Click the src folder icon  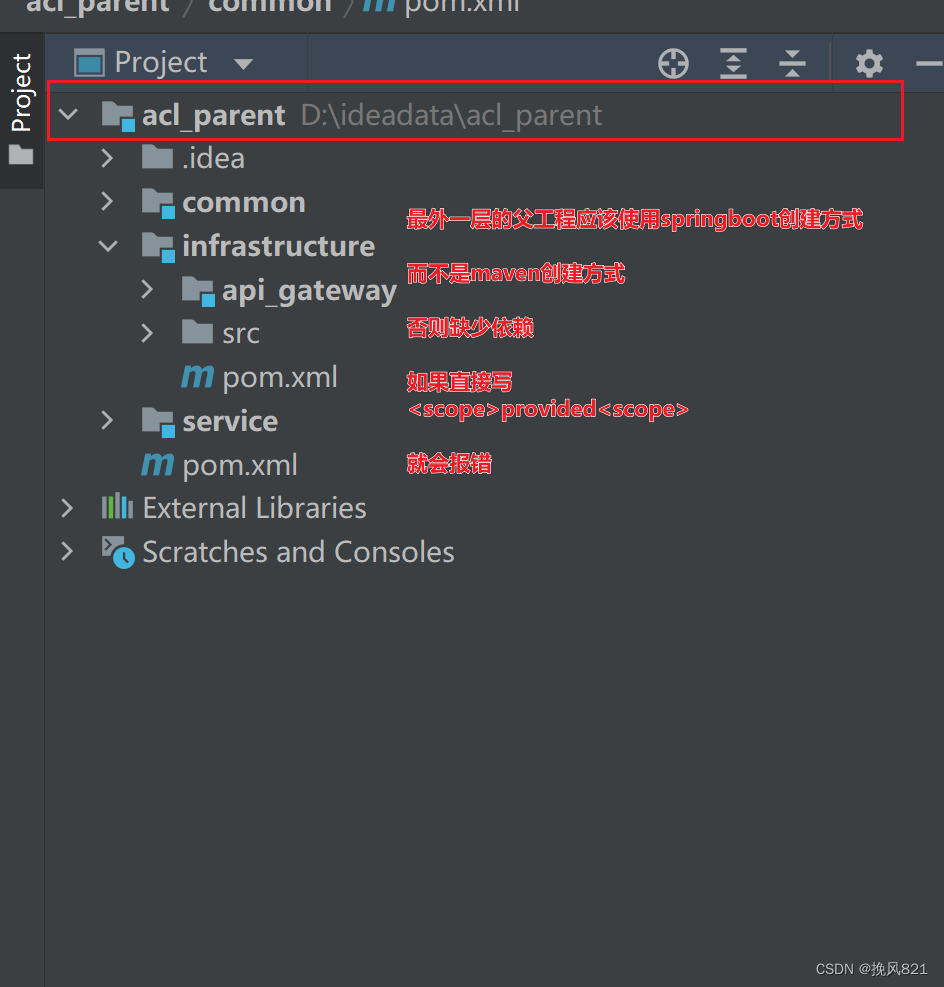click(x=198, y=332)
